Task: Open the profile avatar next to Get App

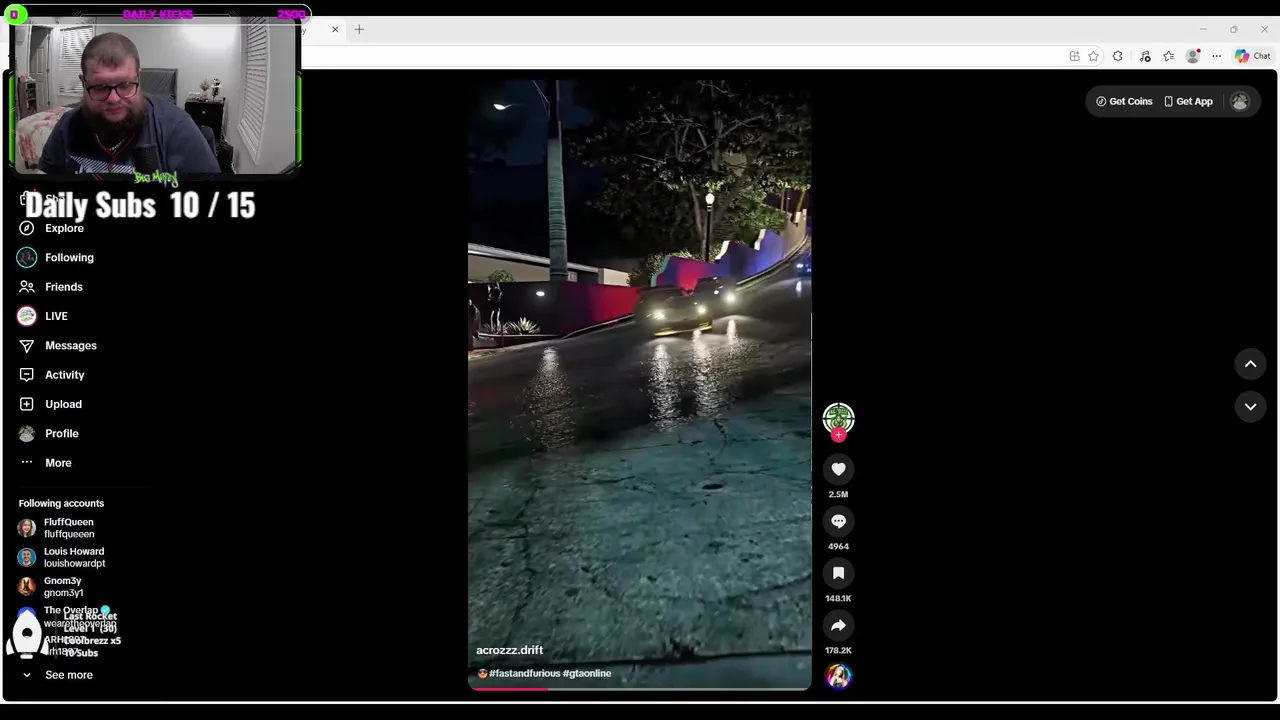Action: tap(1240, 101)
